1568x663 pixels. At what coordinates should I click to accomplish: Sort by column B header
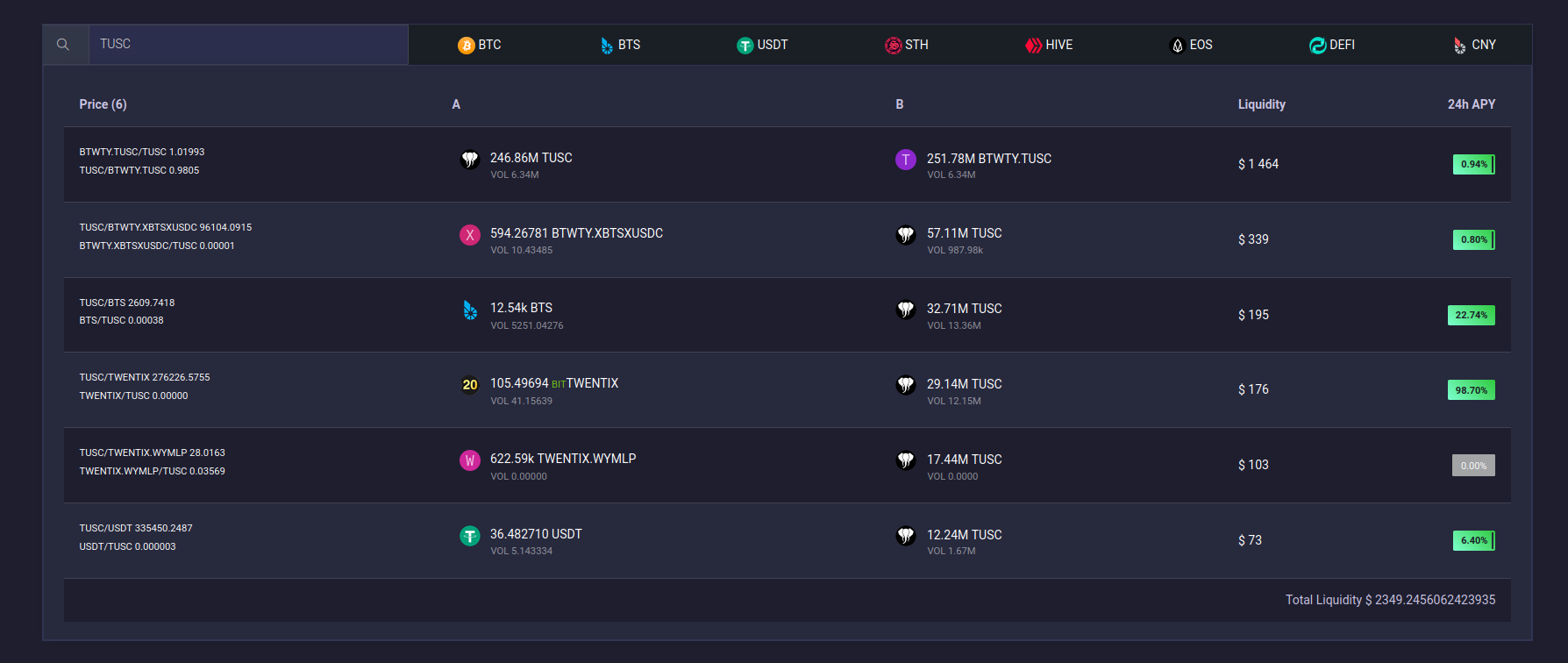pyautogui.click(x=900, y=104)
